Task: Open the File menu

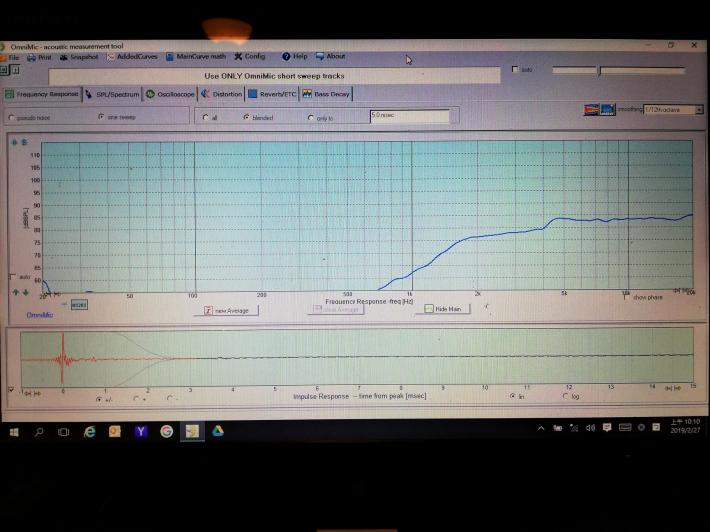Action: pyautogui.click(x=10, y=58)
